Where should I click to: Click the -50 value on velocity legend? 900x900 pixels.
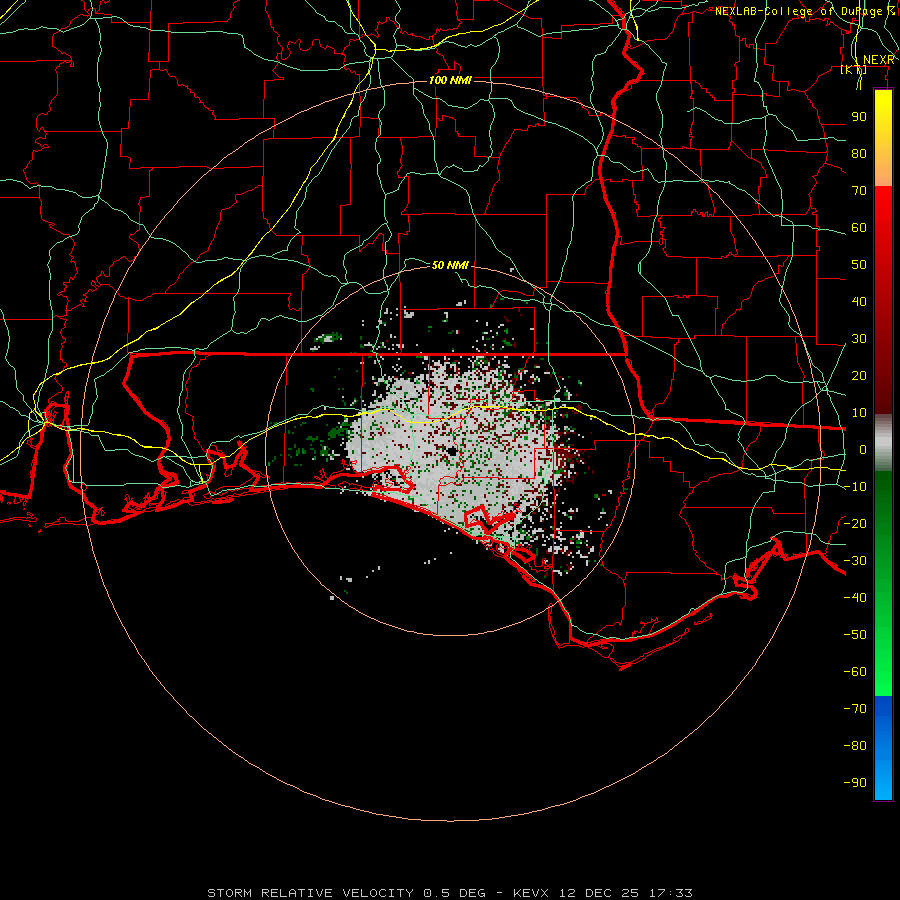tap(855, 635)
